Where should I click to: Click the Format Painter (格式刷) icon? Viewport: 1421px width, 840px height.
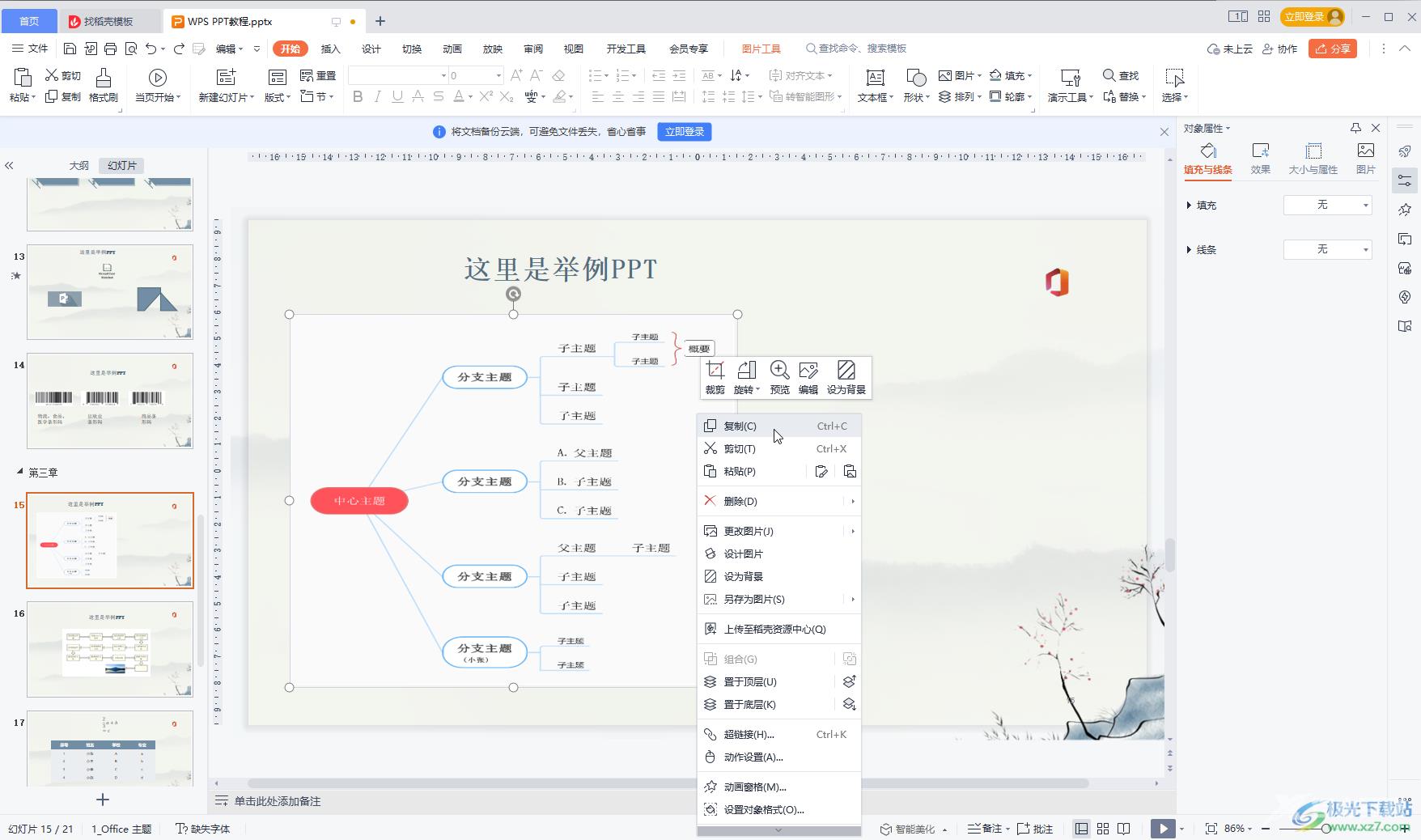[104, 78]
